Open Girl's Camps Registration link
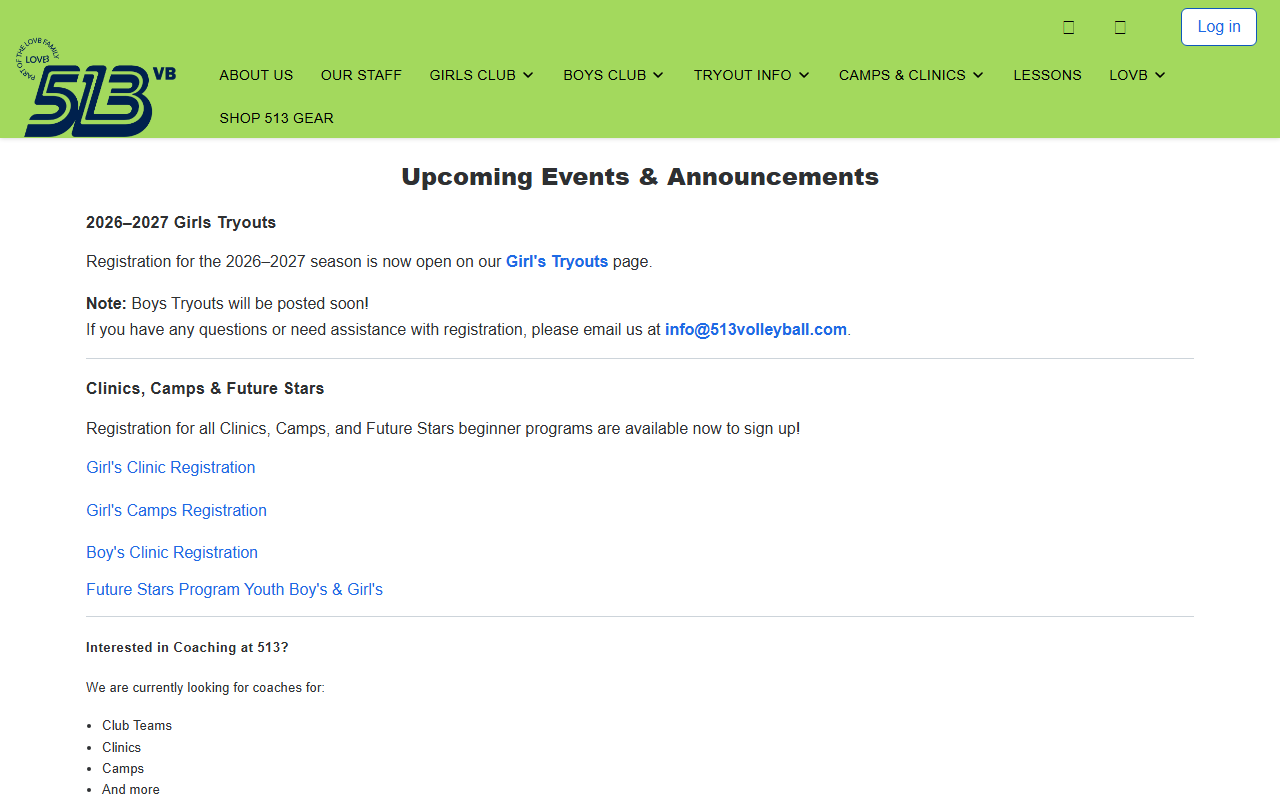Screen dimensions: 1280x800 [x=176, y=511]
